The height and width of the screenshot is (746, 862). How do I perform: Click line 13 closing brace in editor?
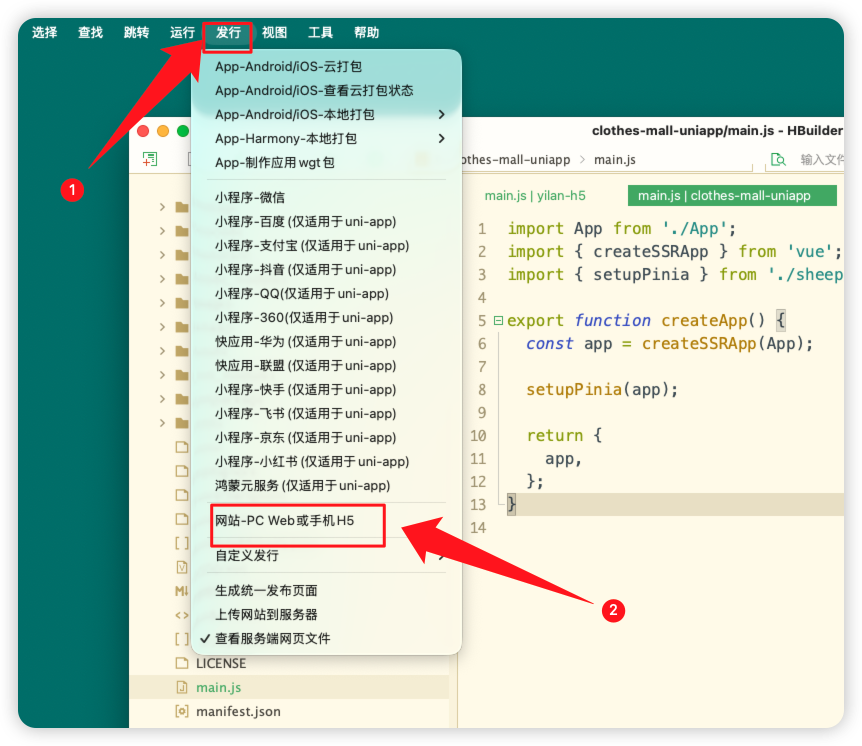click(511, 504)
